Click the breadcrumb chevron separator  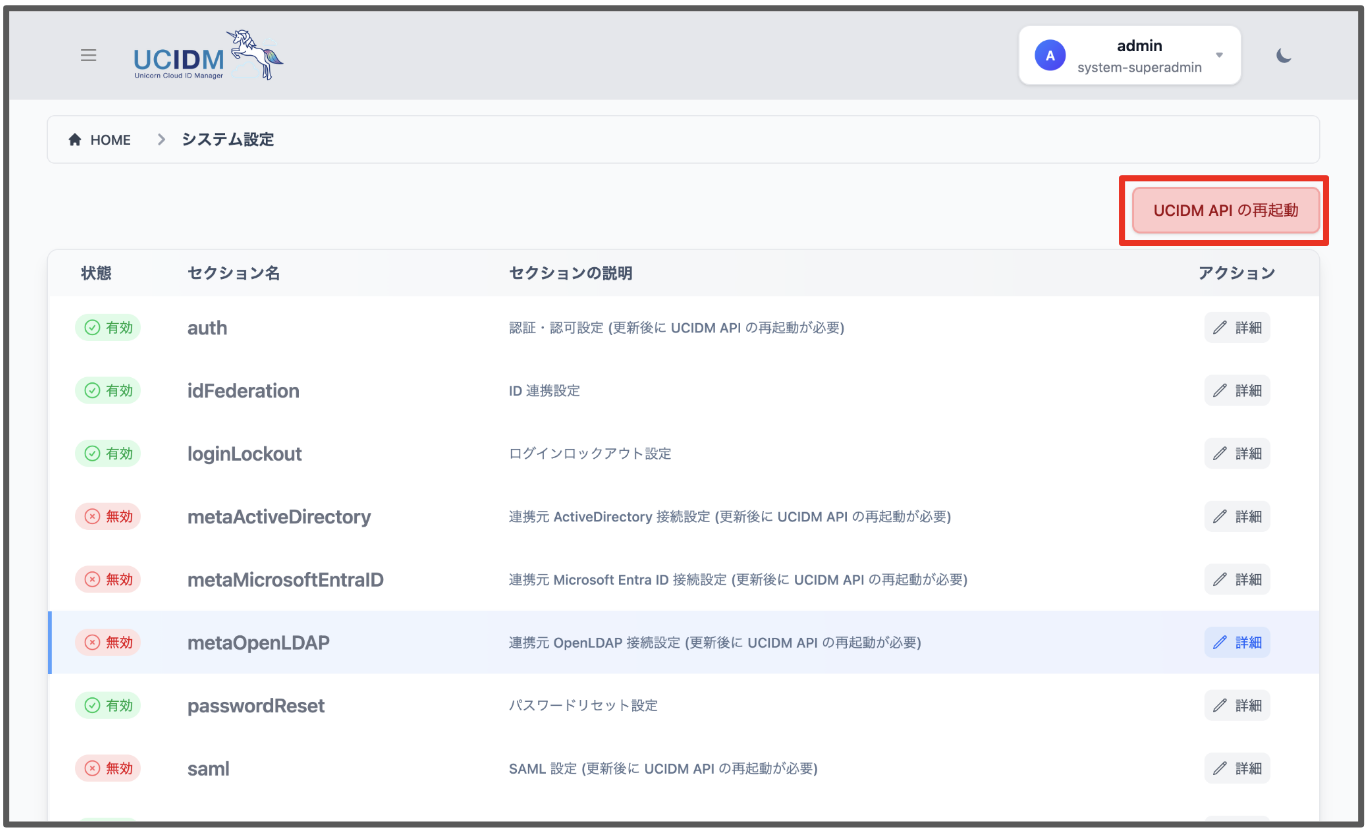tap(161, 140)
